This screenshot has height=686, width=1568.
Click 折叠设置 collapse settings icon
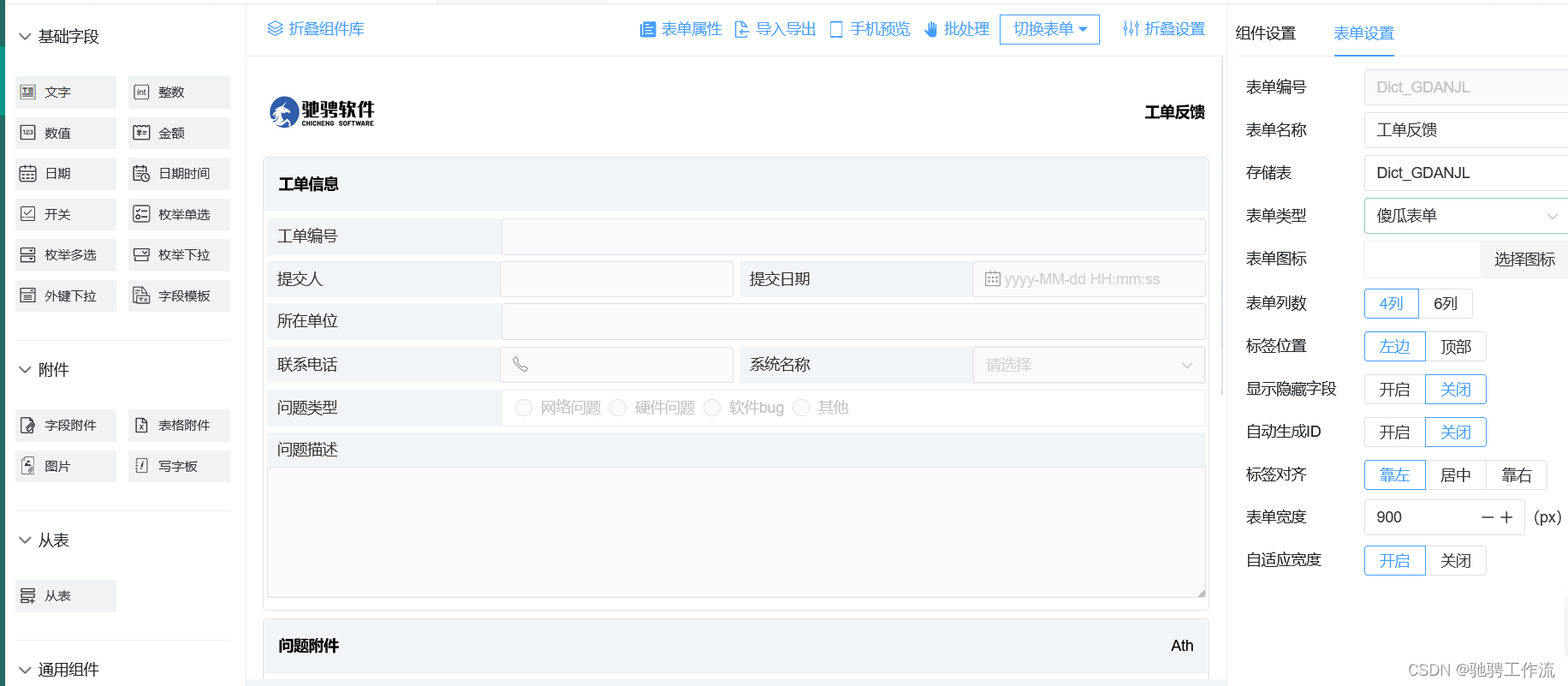click(1131, 28)
